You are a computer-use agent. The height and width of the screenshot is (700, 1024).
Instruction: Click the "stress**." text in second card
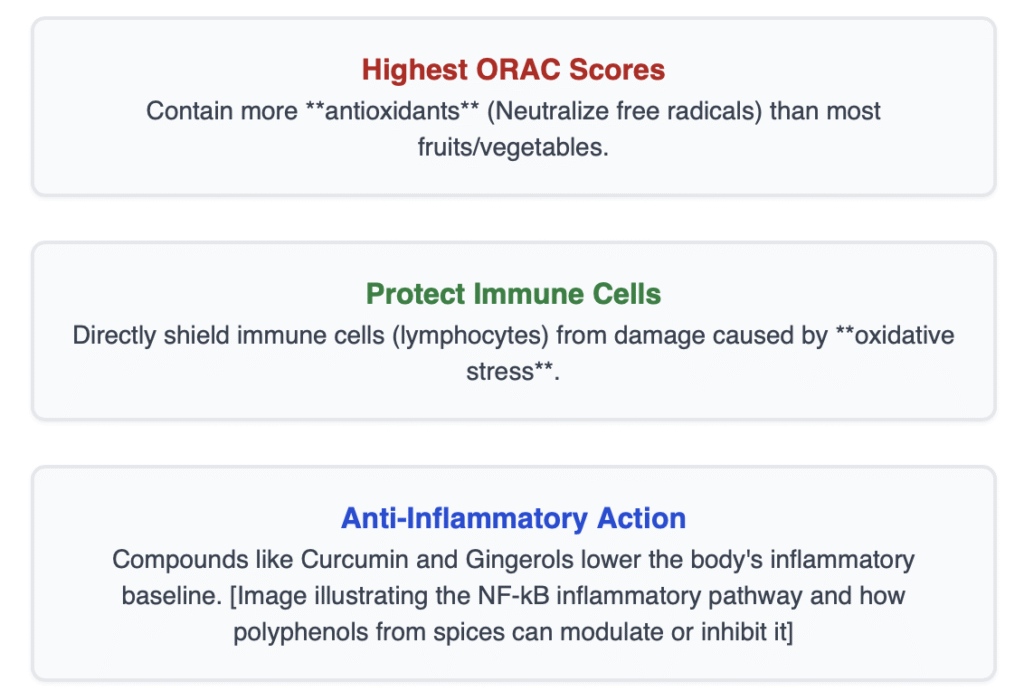coord(513,372)
